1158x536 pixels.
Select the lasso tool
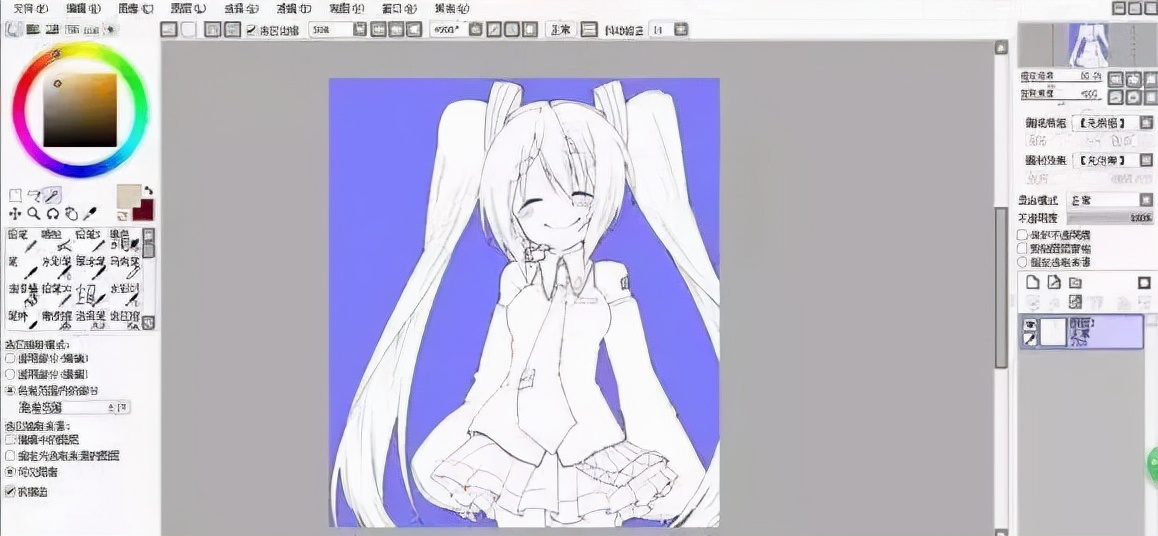click(33, 196)
